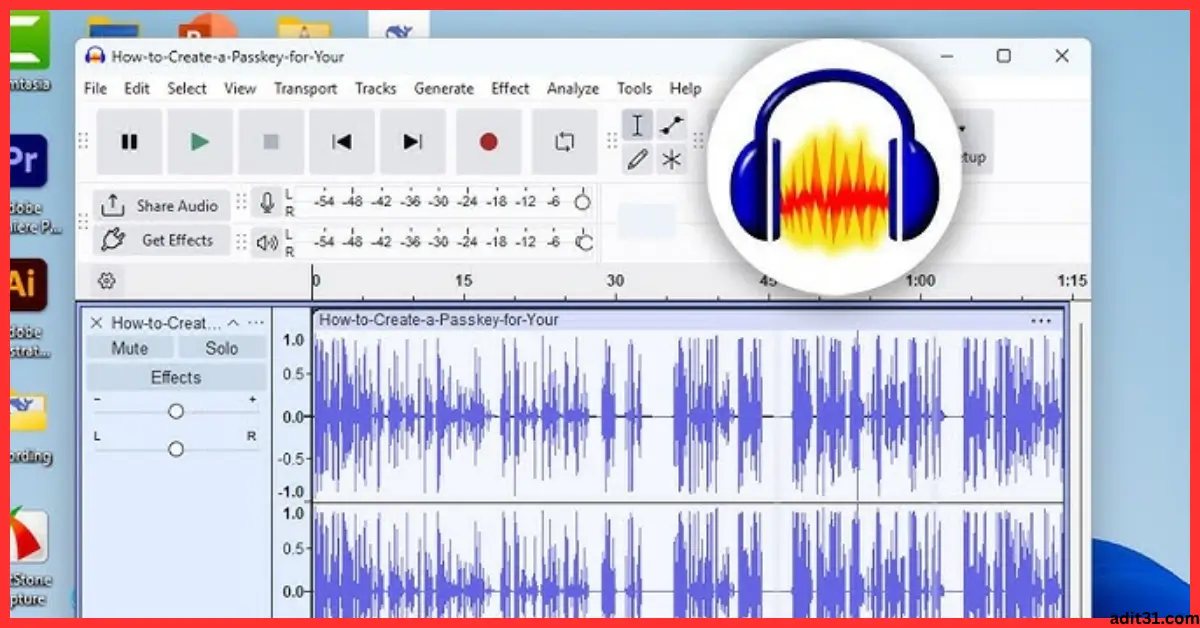
Task: Mute the How-to-Creat... track
Action: 130,348
